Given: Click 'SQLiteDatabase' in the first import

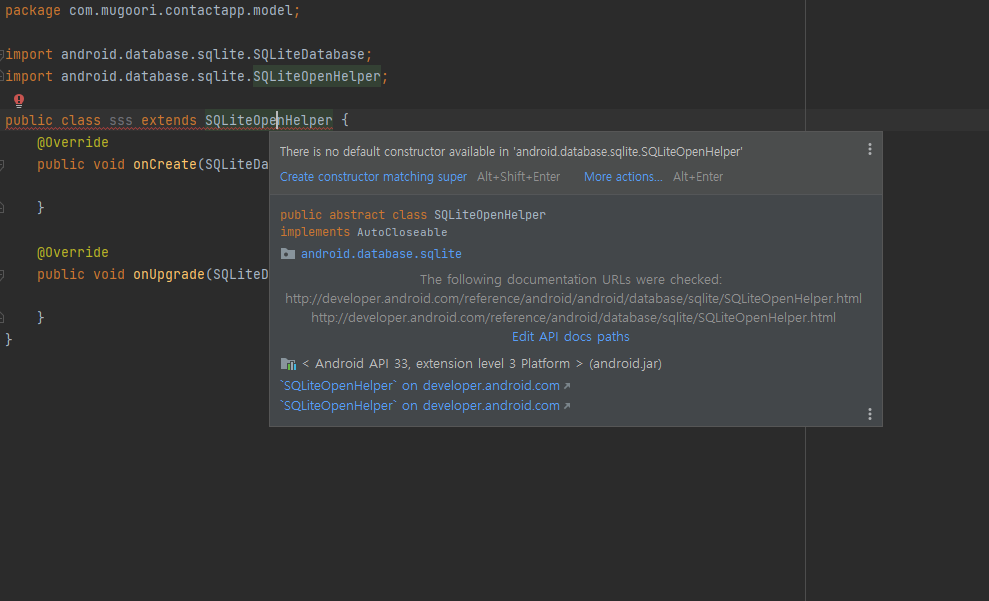Looking at the screenshot, I should [308, 54].
